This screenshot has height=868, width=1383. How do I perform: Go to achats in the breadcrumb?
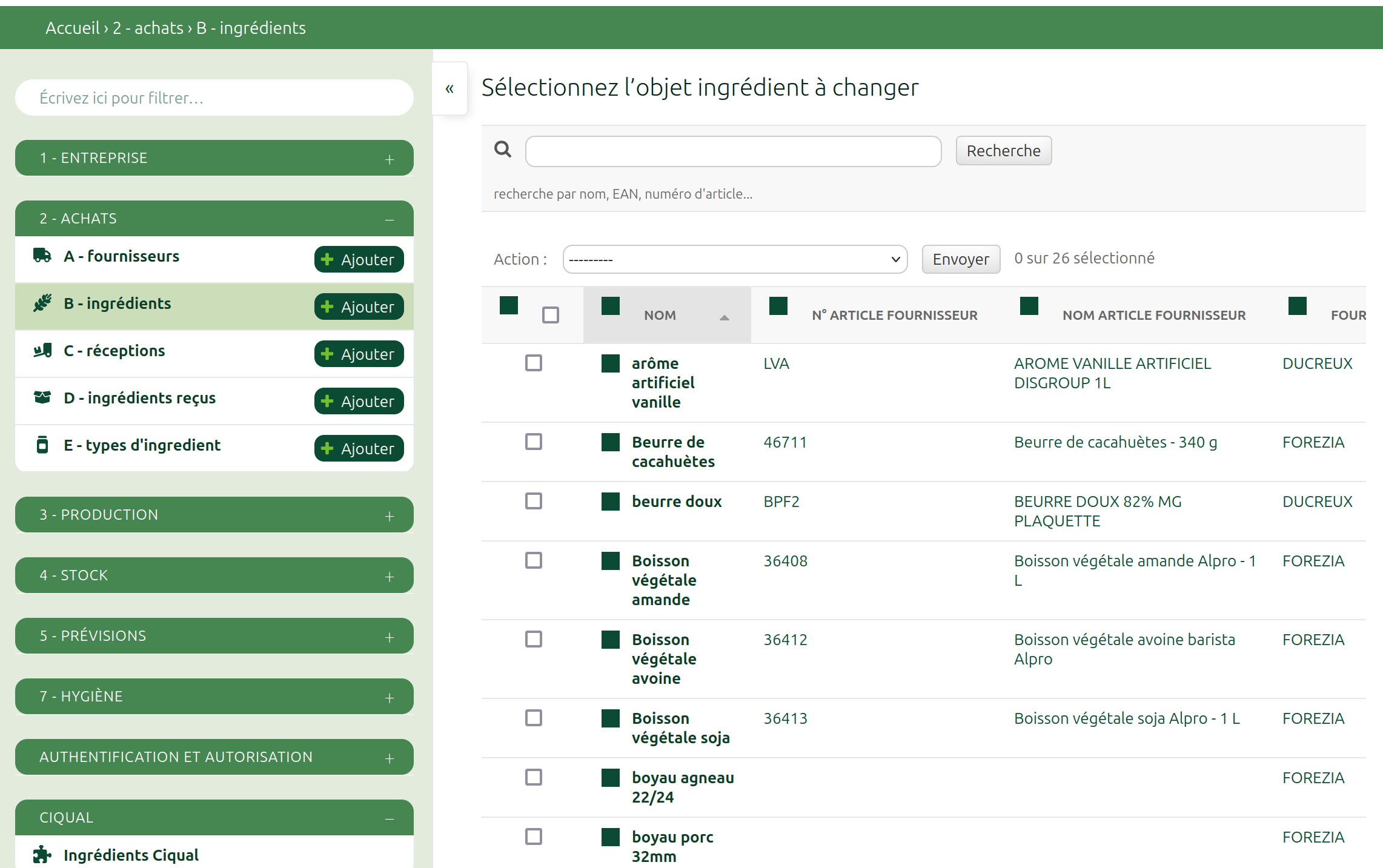tap(148, 28)
